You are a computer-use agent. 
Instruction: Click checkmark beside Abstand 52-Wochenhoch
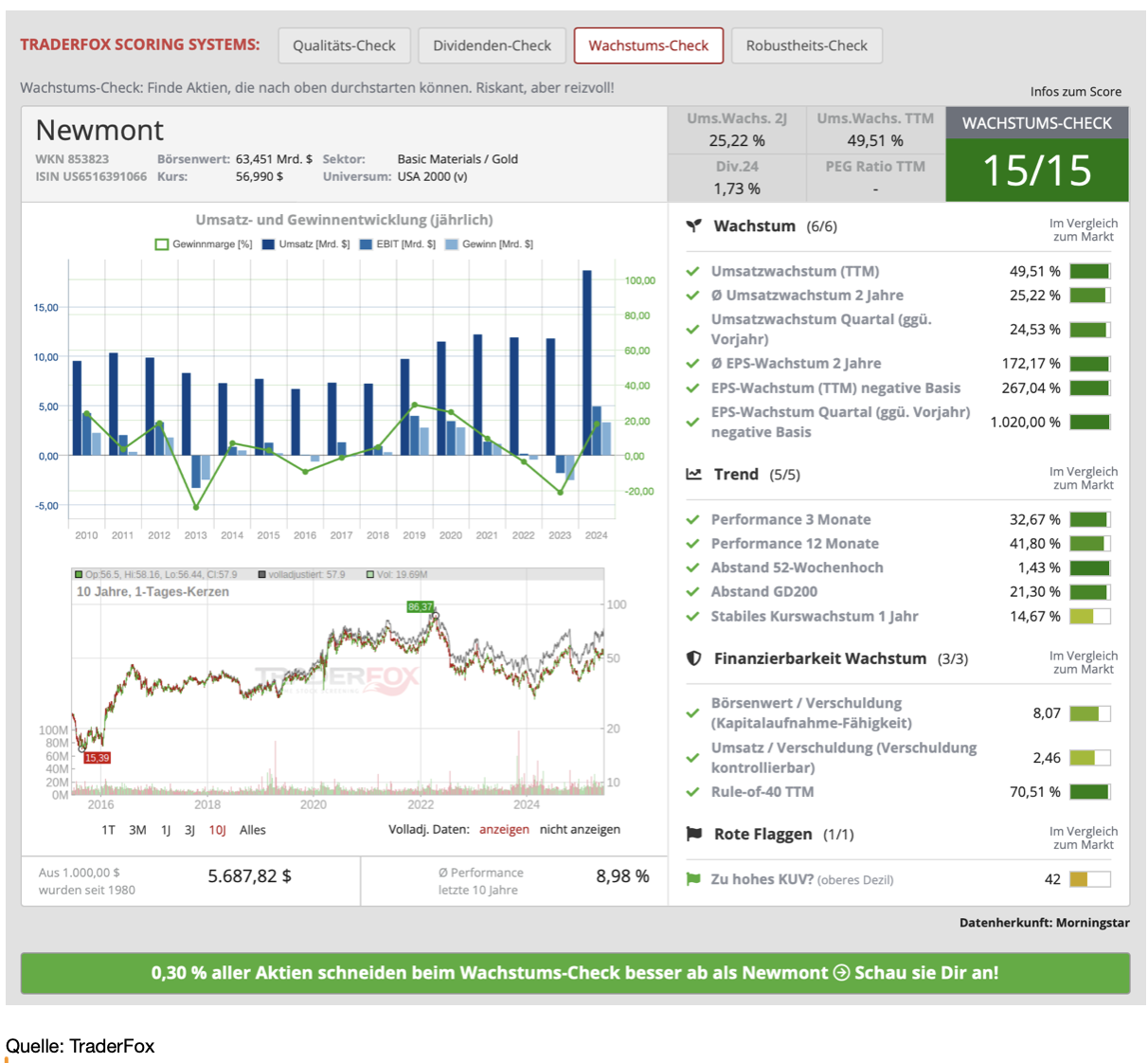[x=693, y=568]
